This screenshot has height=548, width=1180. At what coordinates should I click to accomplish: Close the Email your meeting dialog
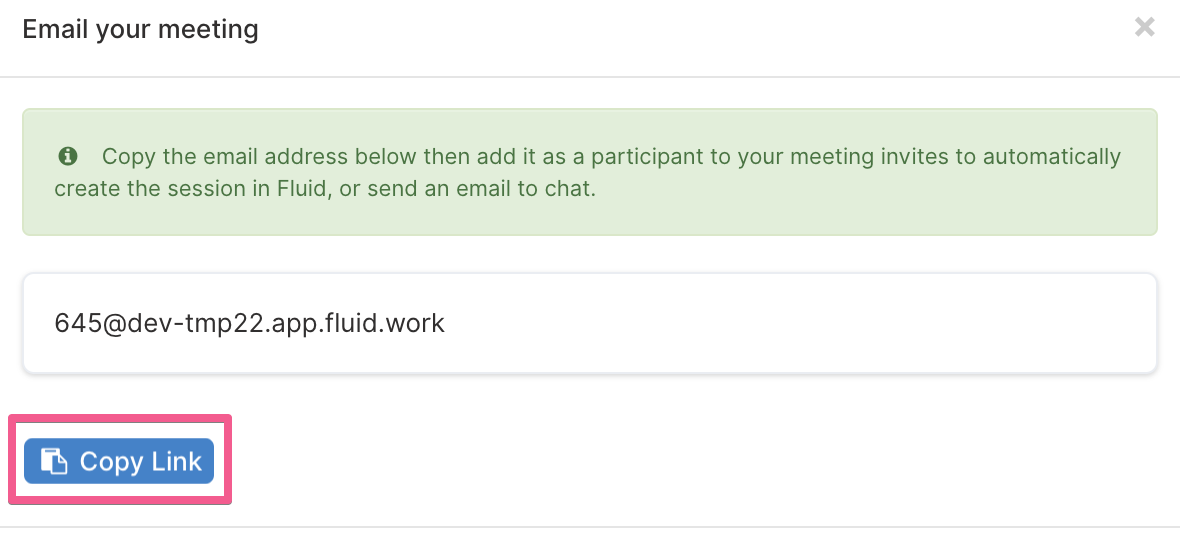coord(1145,28)
